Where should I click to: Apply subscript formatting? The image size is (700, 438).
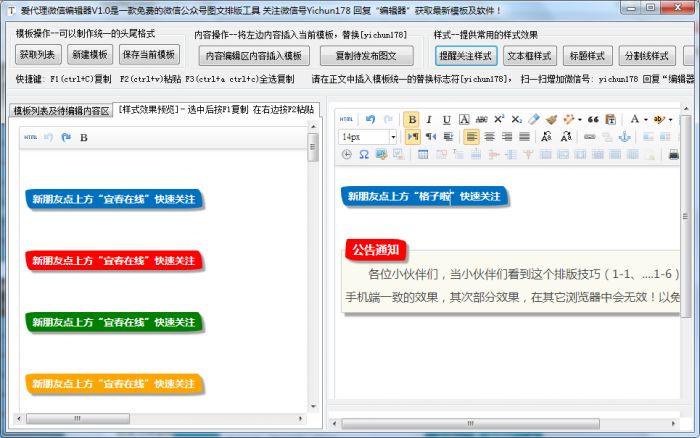pos(517,119)
